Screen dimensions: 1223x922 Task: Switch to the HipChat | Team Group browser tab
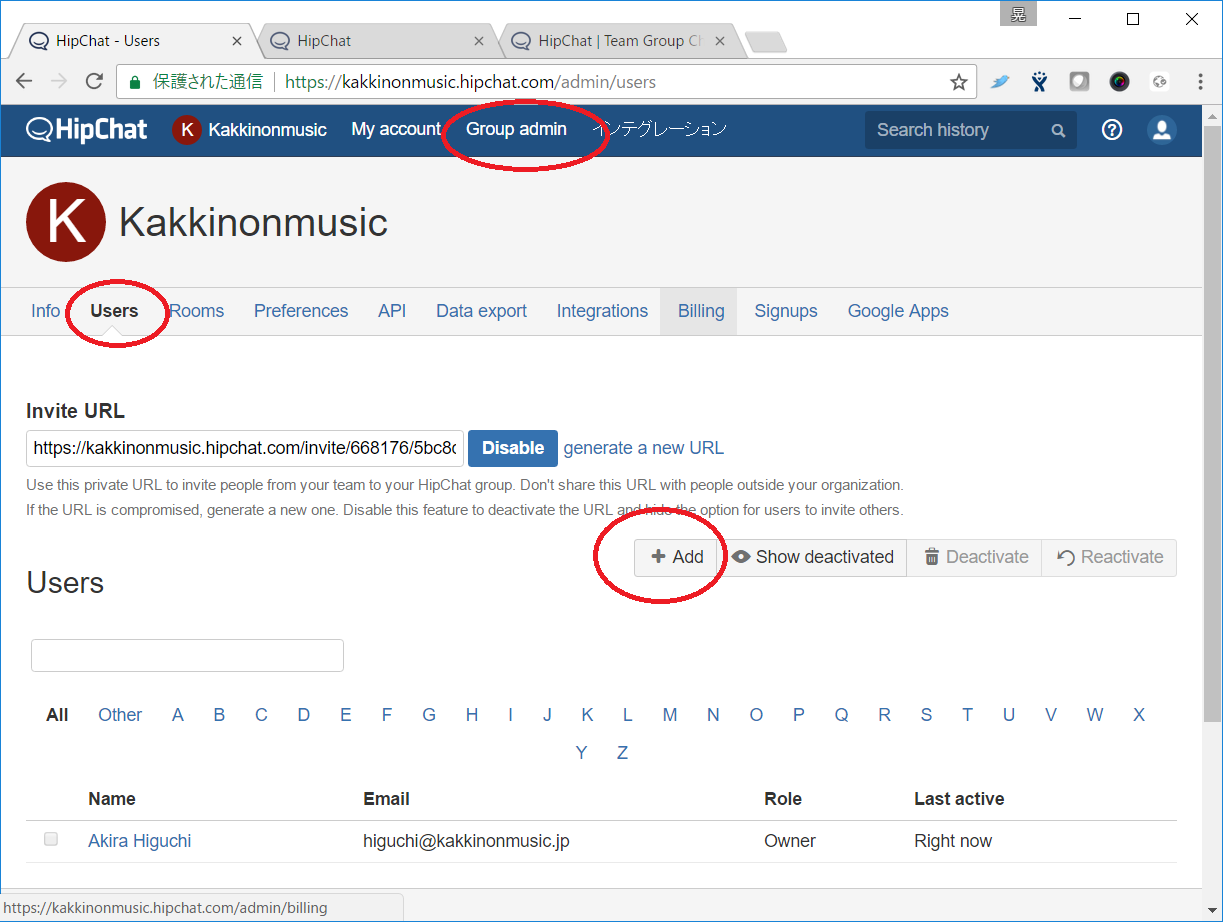point(618,41)
